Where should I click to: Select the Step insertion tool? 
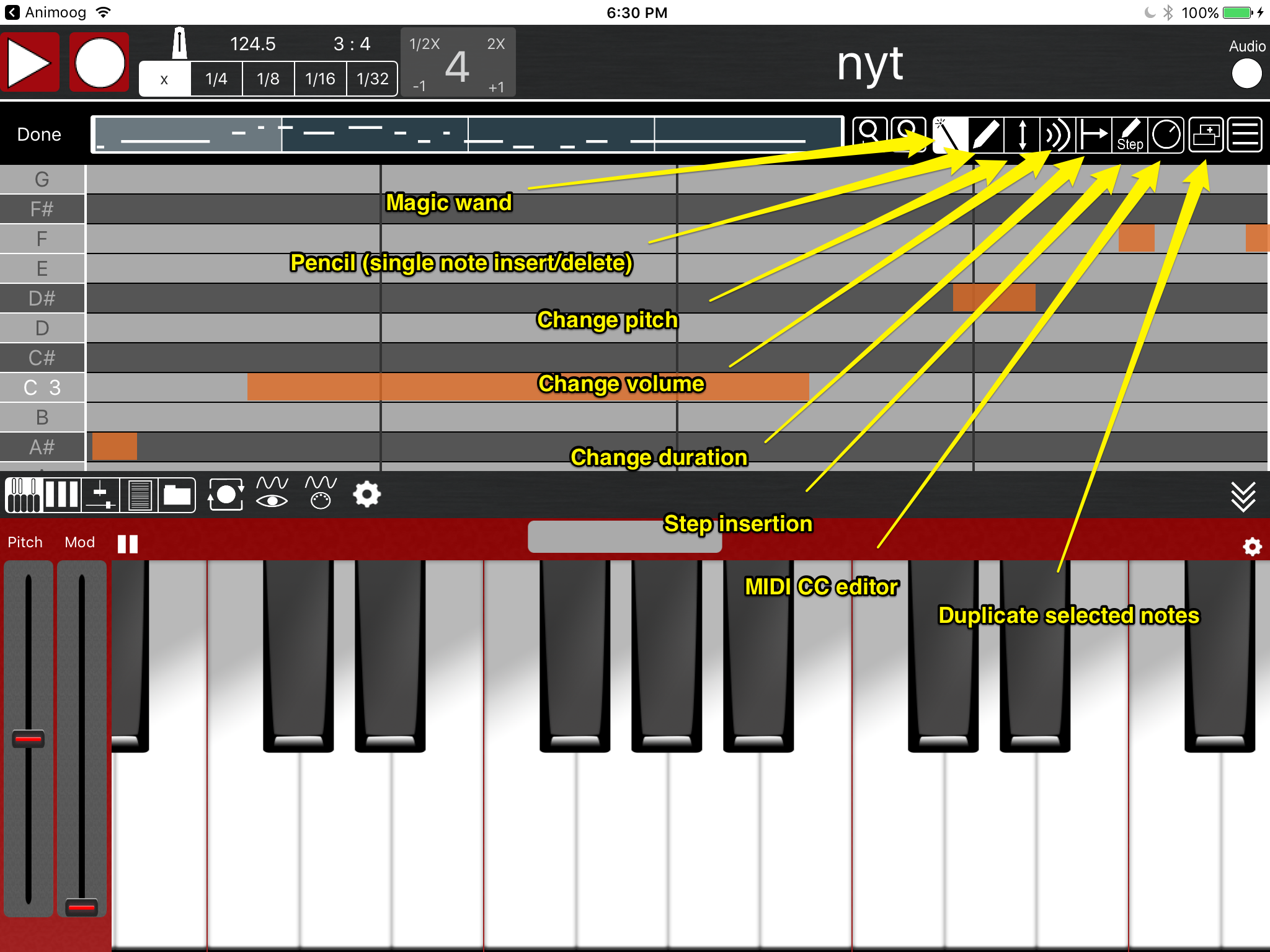(1130, 134)
